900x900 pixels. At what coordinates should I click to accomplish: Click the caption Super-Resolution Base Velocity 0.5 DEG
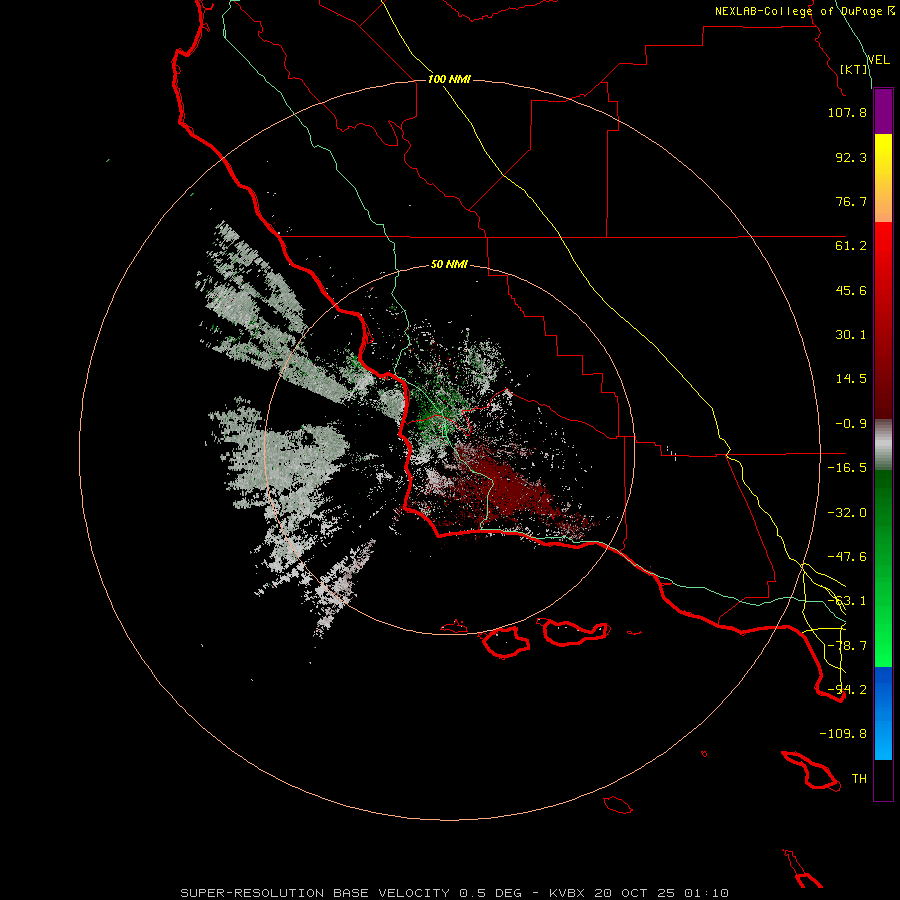[351, 893]
